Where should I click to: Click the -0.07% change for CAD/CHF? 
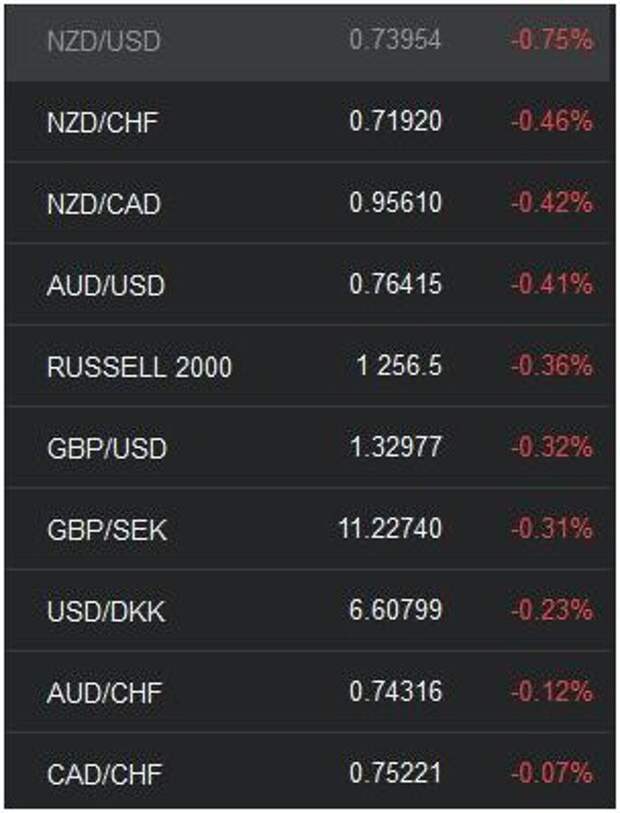click(x=552, y=773)
